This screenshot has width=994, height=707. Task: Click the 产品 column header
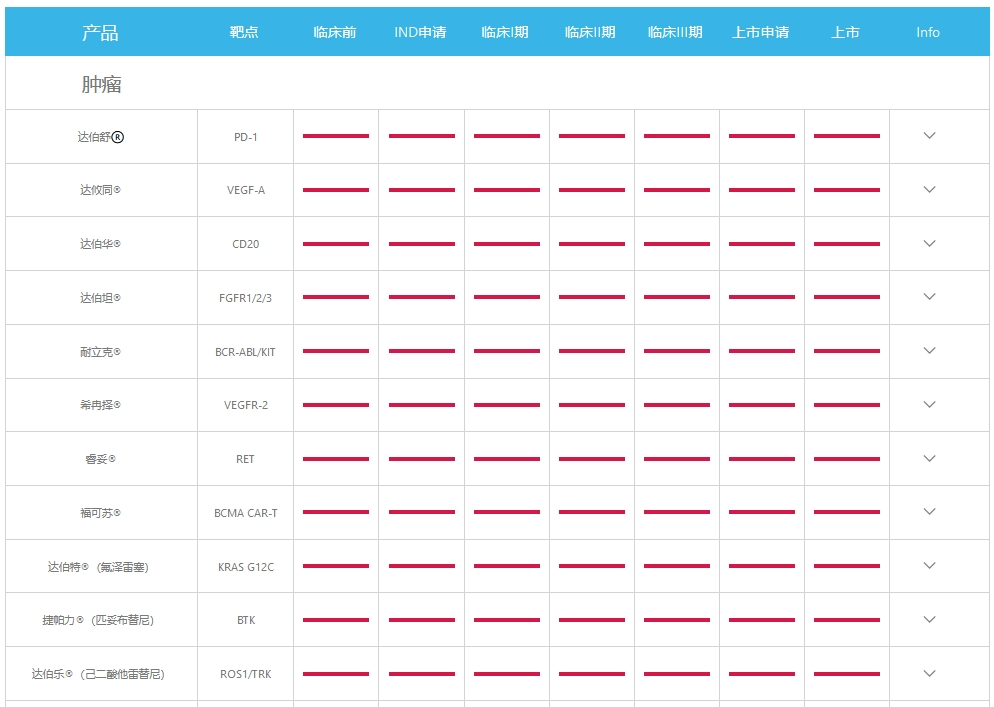point(100,33)
